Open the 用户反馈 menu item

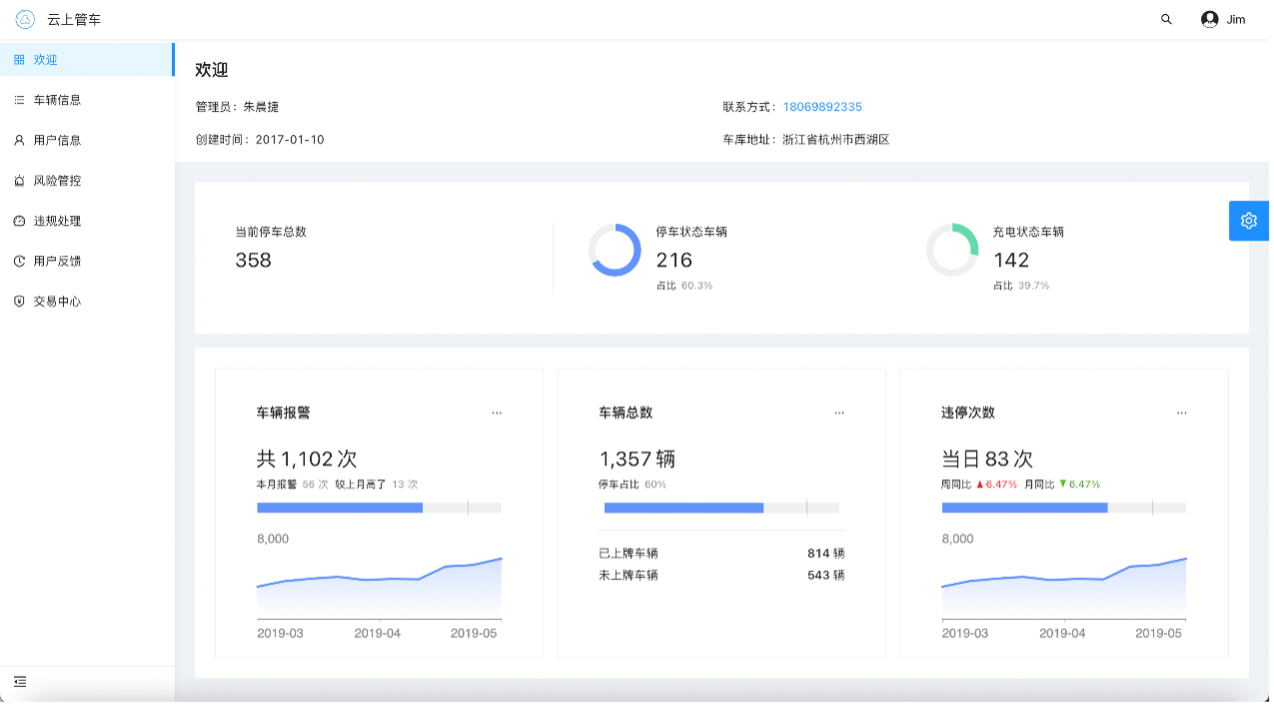coord(57,261)
